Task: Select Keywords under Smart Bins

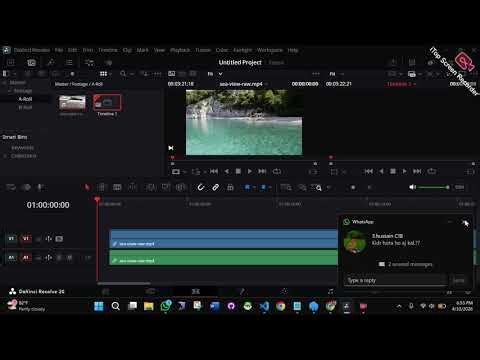Action: click(x=22, y=148)
